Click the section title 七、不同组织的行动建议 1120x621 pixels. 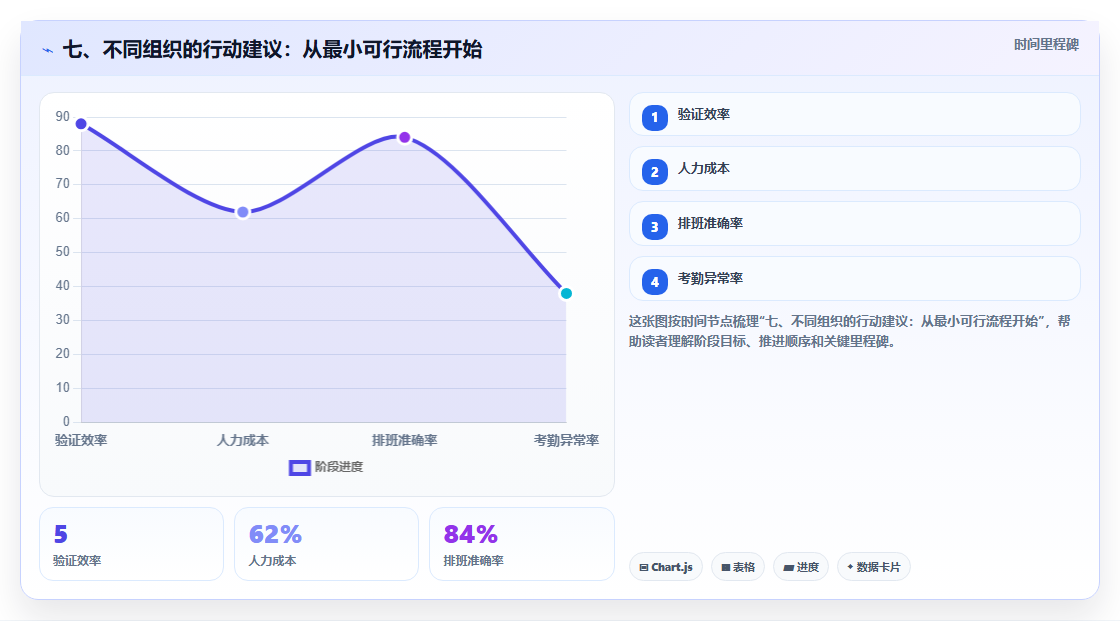(x=272, y=50)
